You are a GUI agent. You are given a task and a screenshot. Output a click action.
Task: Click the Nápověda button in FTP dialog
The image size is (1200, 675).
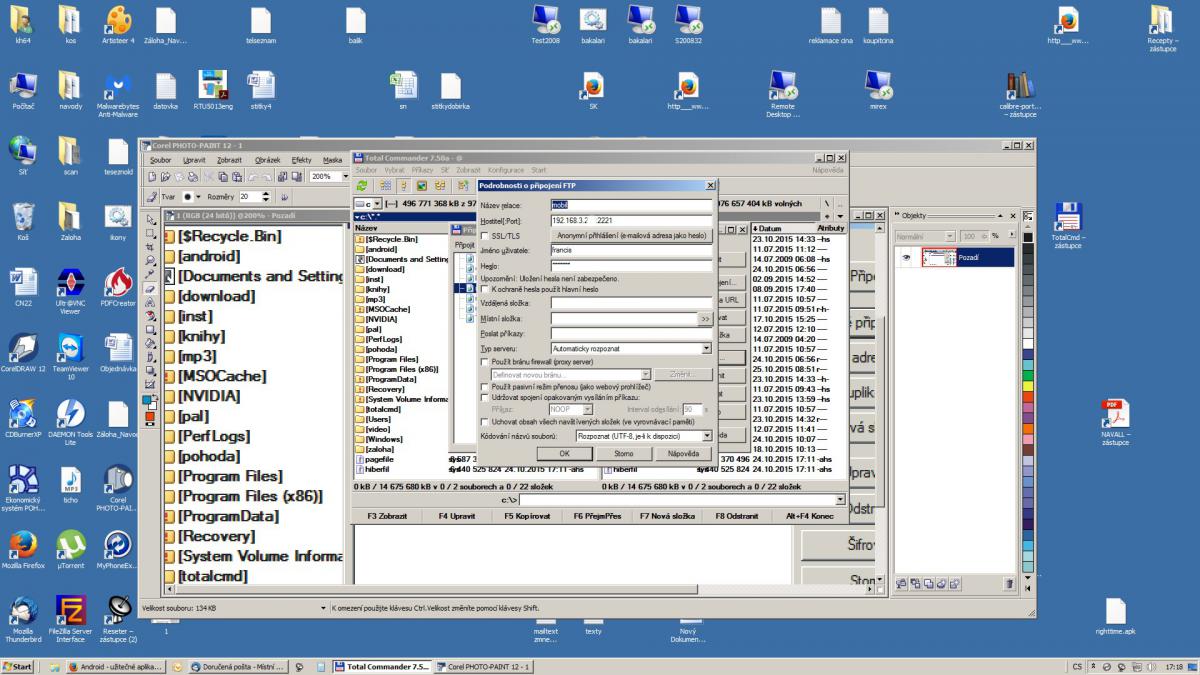tap(683, 453)
